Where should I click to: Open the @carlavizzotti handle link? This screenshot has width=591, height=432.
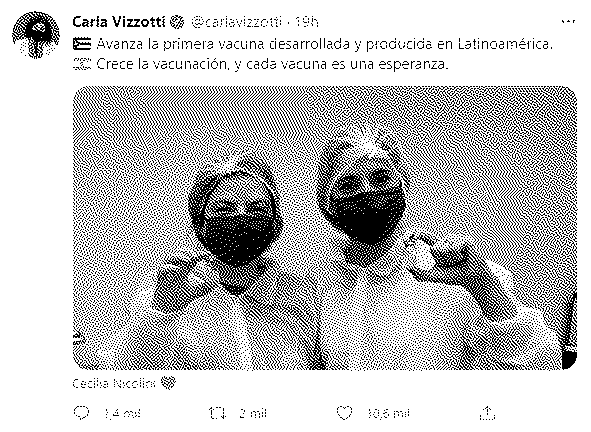pos(236,22)
